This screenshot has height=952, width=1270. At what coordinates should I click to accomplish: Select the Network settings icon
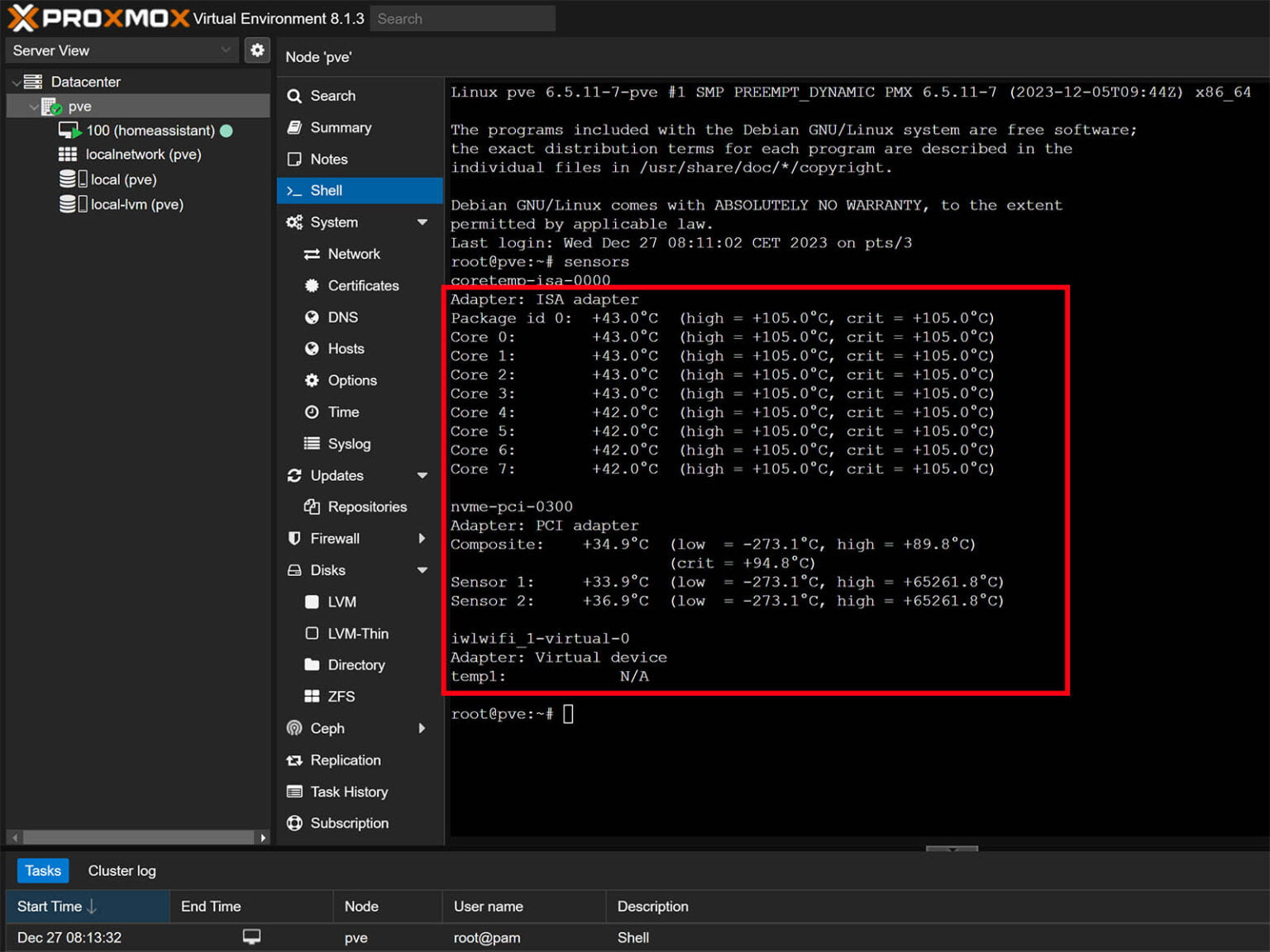tap(353, 254)
